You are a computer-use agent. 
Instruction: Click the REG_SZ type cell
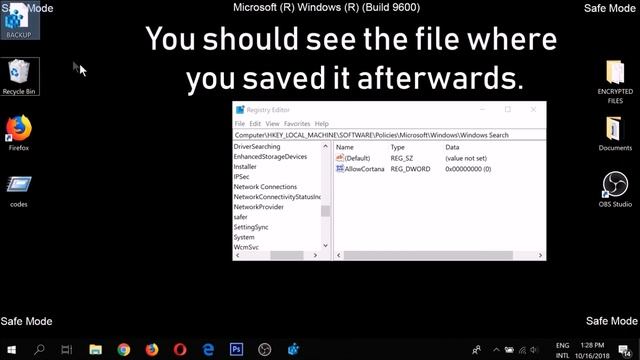402,158
